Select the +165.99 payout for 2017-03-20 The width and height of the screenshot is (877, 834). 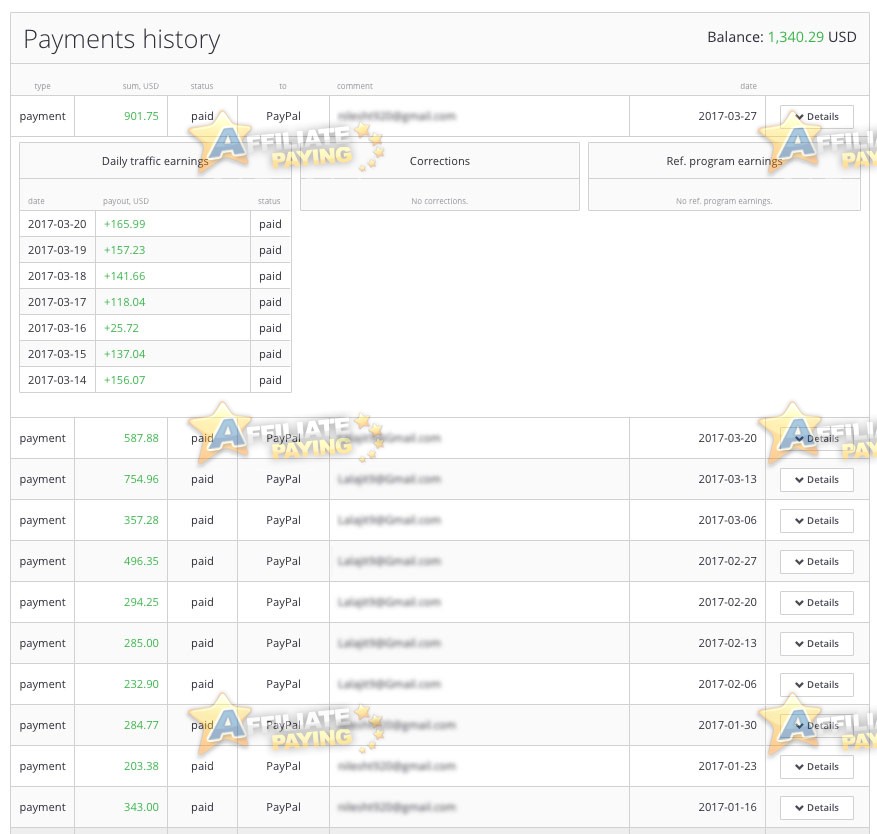tap(124, 224)
